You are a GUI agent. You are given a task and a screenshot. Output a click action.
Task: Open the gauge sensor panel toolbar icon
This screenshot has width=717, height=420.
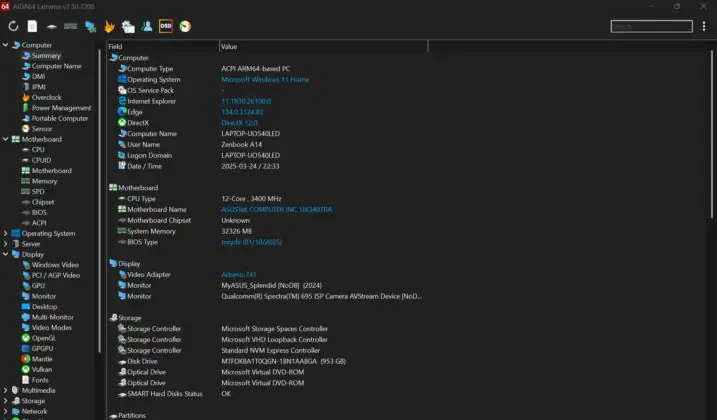tap(185, 27)
